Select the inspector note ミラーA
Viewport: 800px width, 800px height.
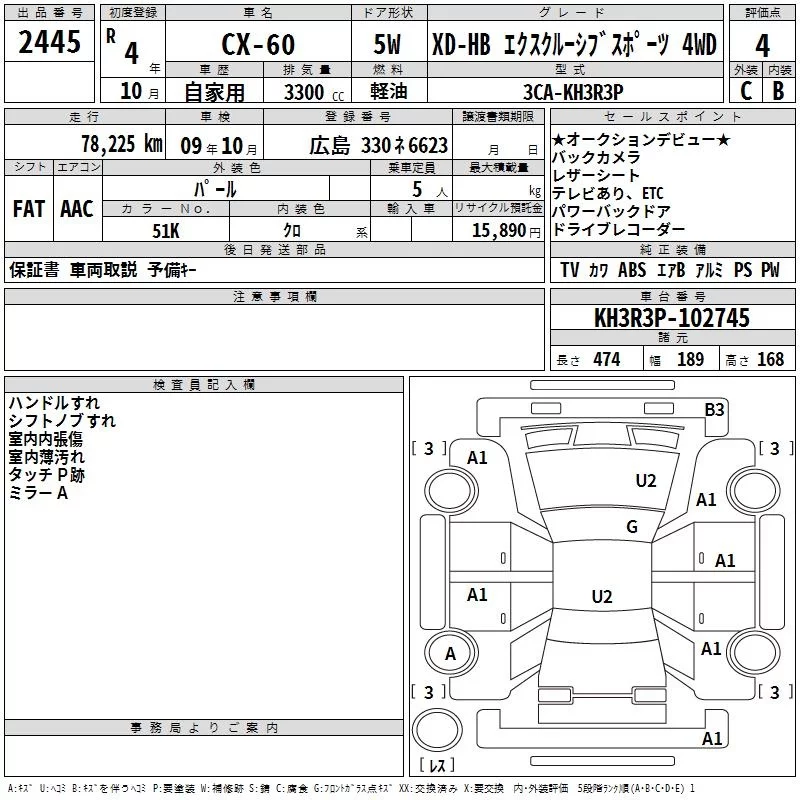(38, 493)
